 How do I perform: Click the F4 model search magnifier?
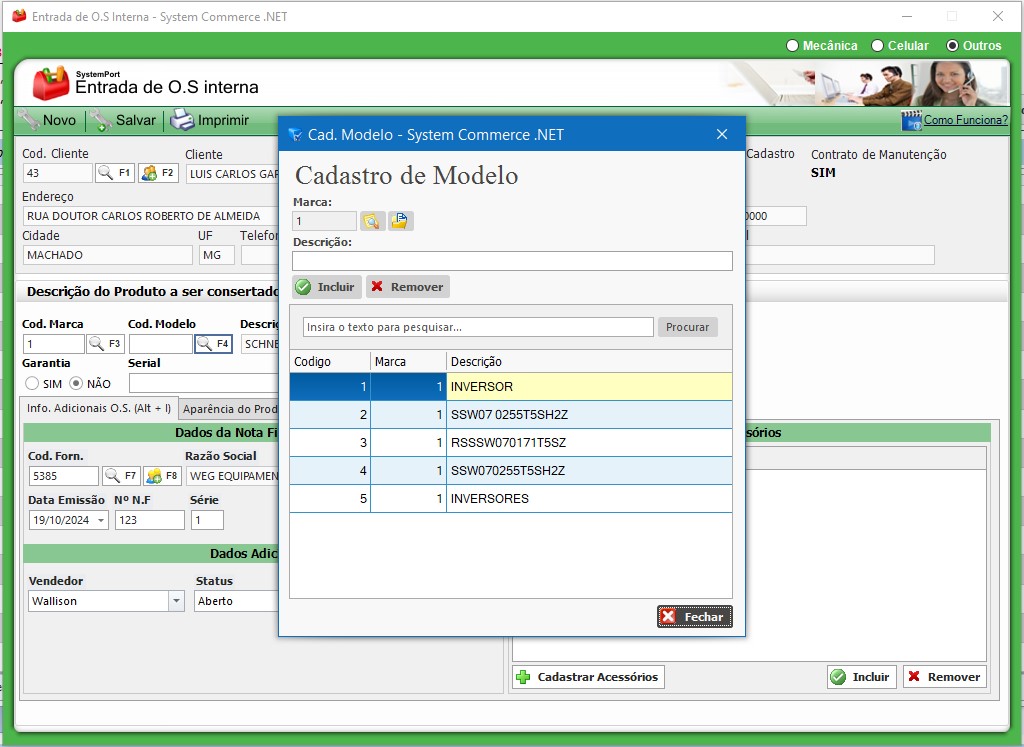[203, 344]
